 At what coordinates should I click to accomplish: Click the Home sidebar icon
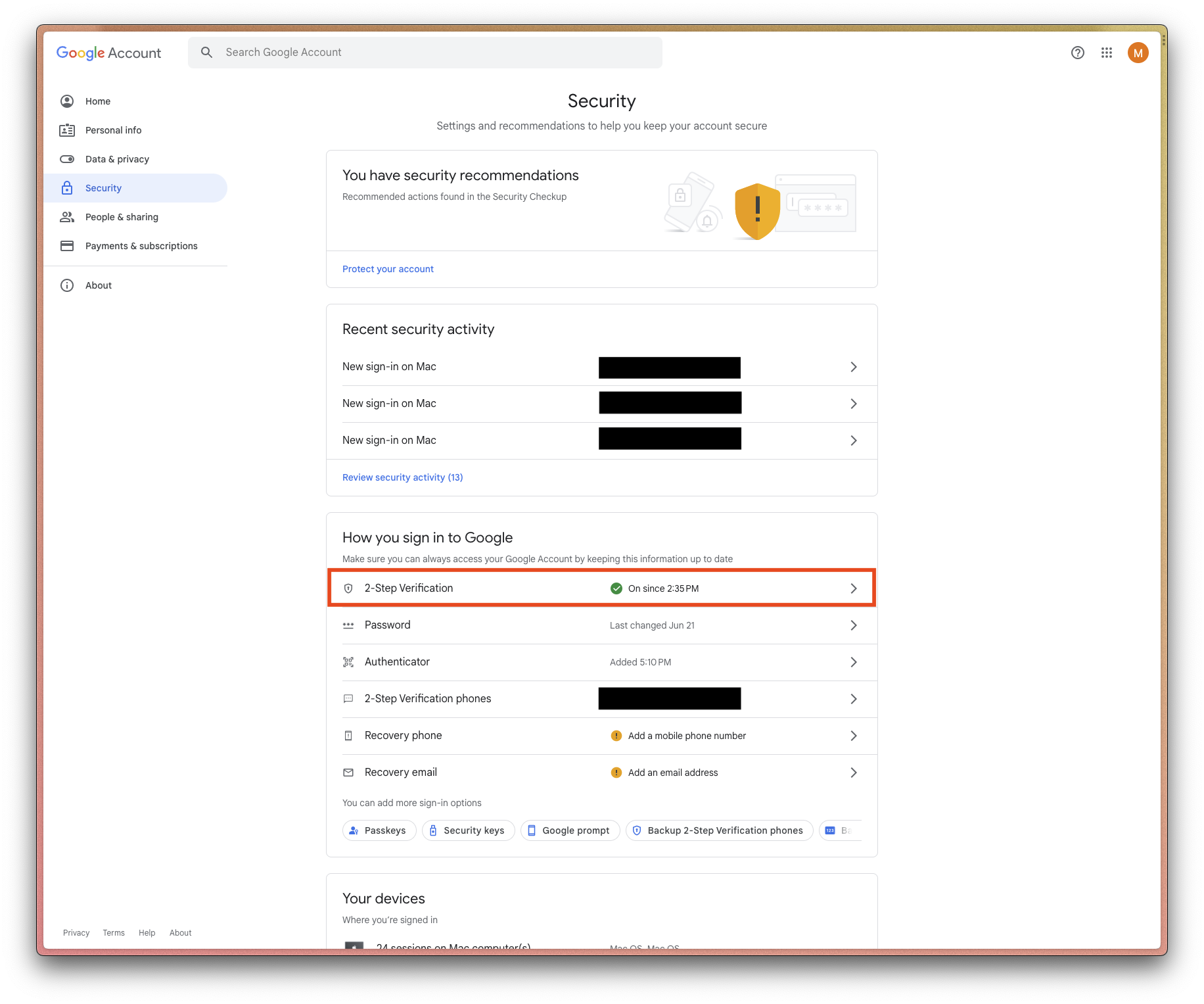tap(67, 101)
